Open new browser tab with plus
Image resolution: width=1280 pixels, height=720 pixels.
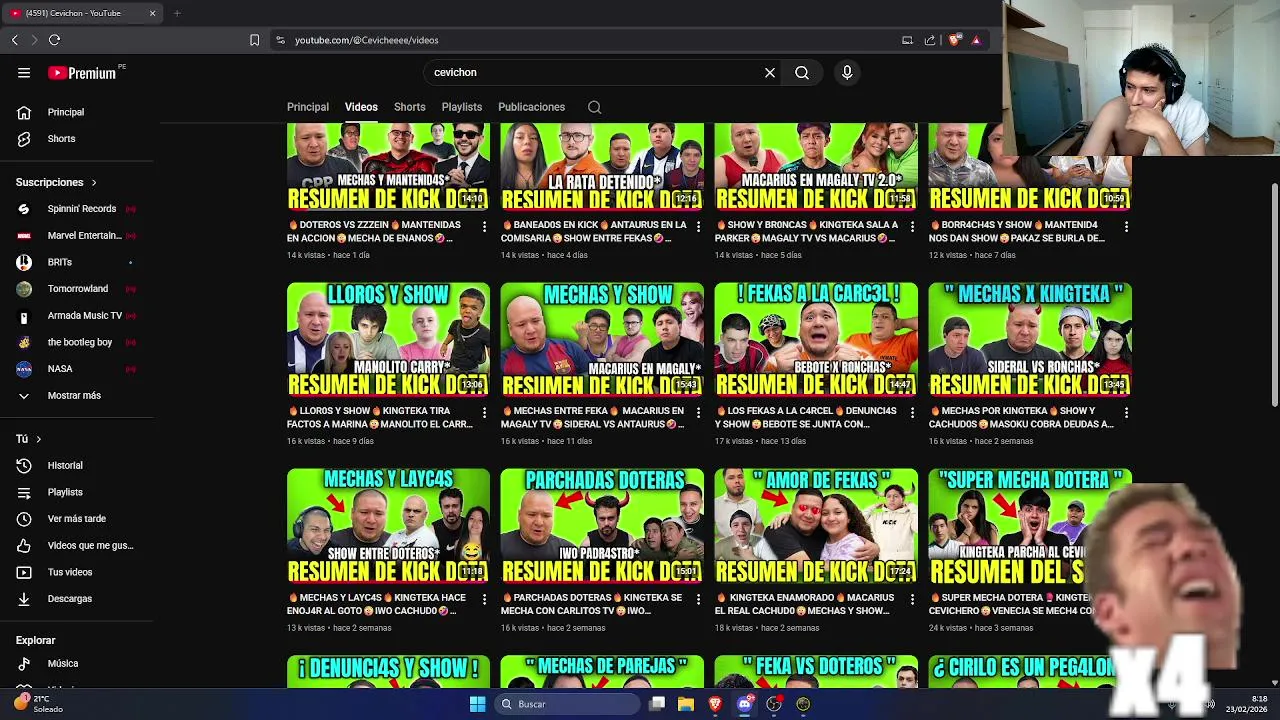tap(177, 13)
